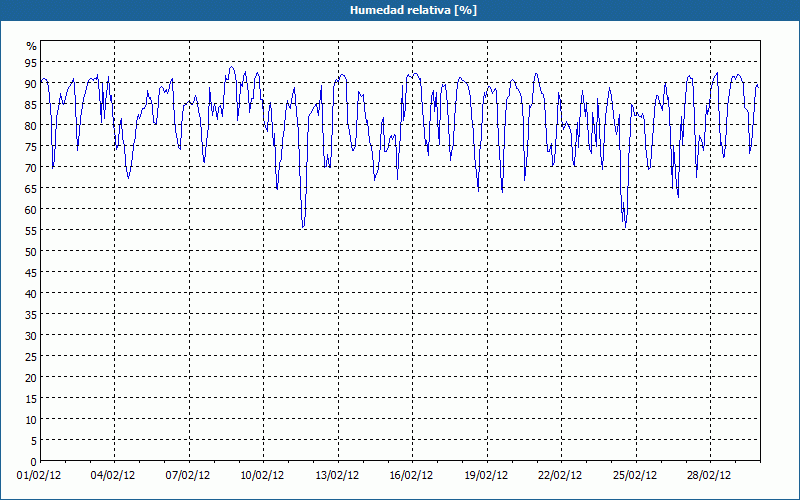Click the 07/02/12 date label

188,476
